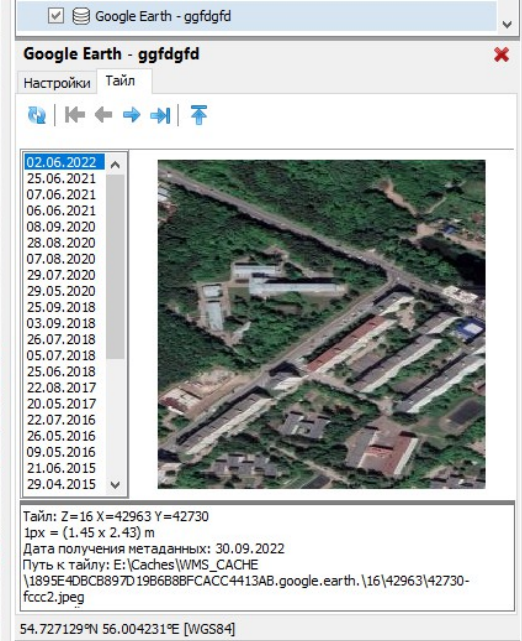Image resolution: width=522 pixels, height=641 pixels.
Task: Click the database icon beside Google Earth layer
Action: click(81, 16)
